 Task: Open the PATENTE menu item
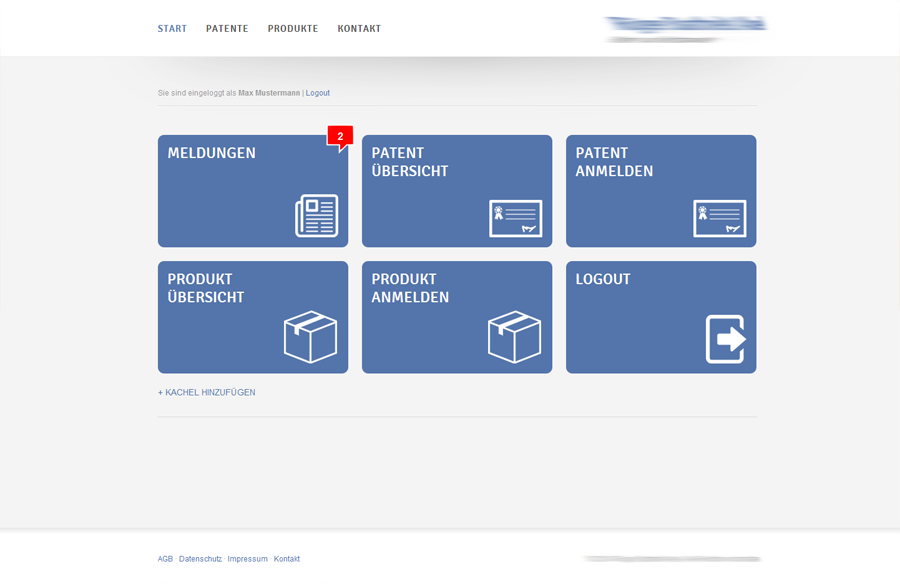pyautogui.click(x=227, y=29)
